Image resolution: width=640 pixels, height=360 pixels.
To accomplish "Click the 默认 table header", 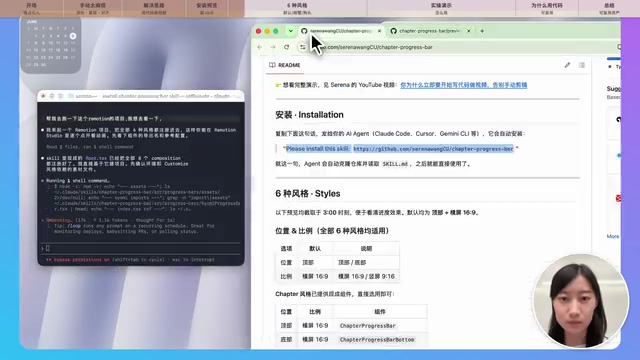I will [315, 249].
